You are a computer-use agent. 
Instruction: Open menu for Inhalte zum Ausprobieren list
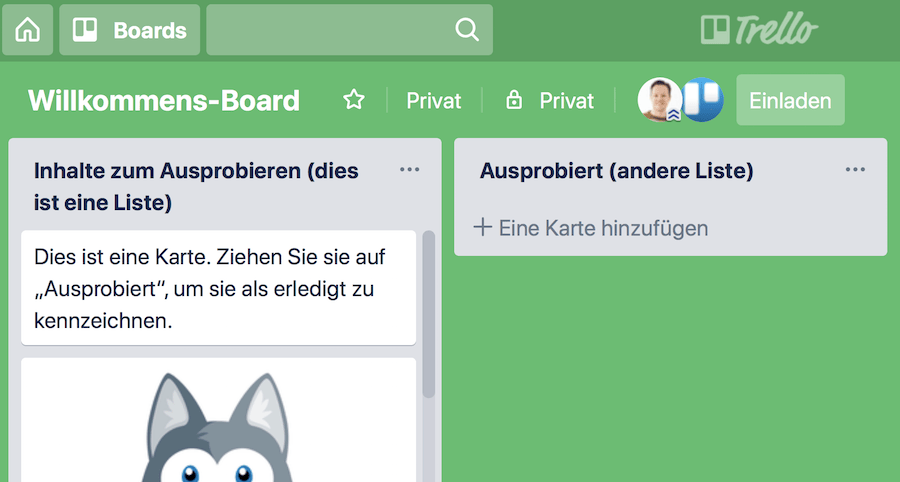click(409, 170)
